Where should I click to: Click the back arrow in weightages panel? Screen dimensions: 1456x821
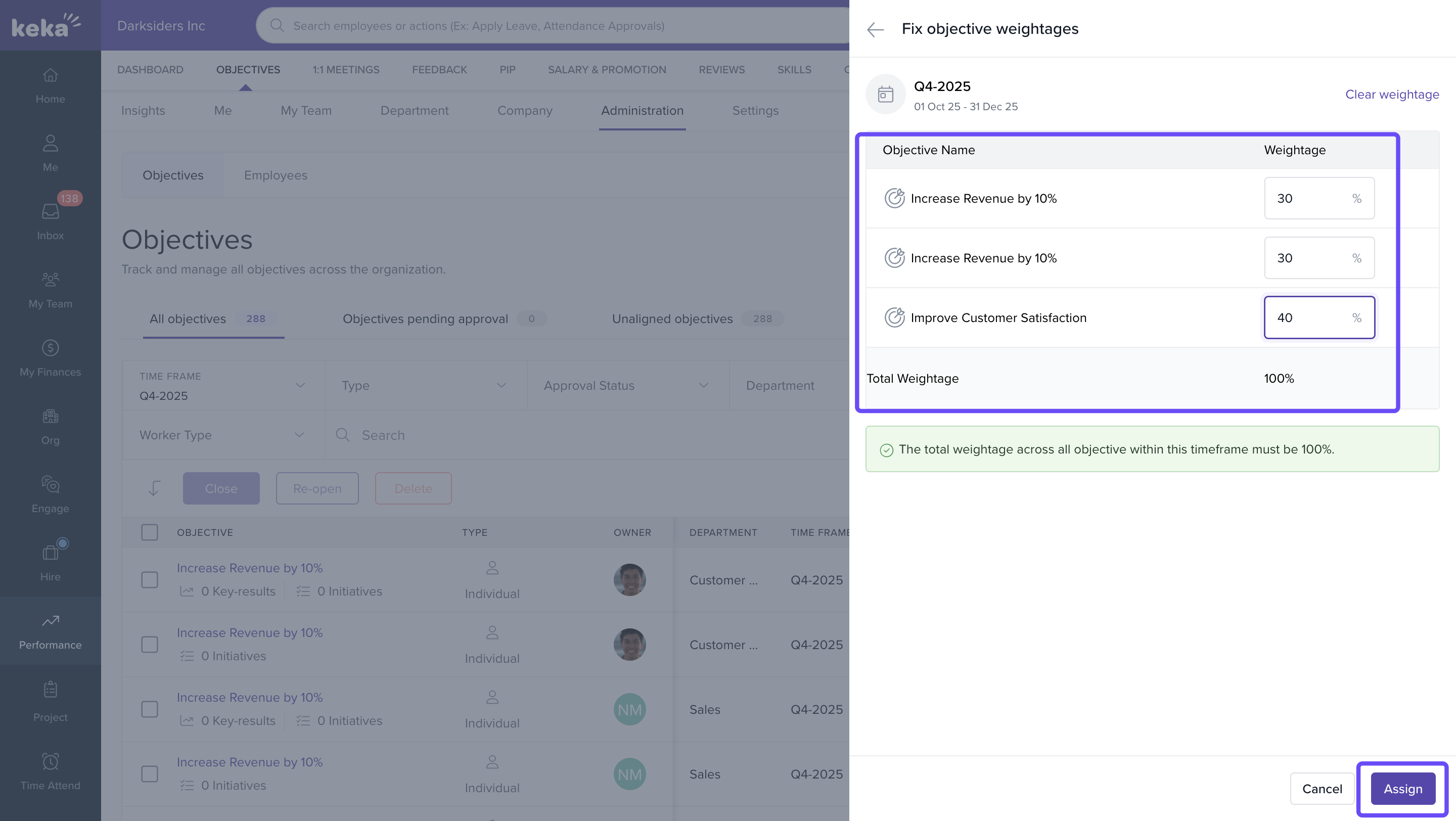tap(875, 29)
